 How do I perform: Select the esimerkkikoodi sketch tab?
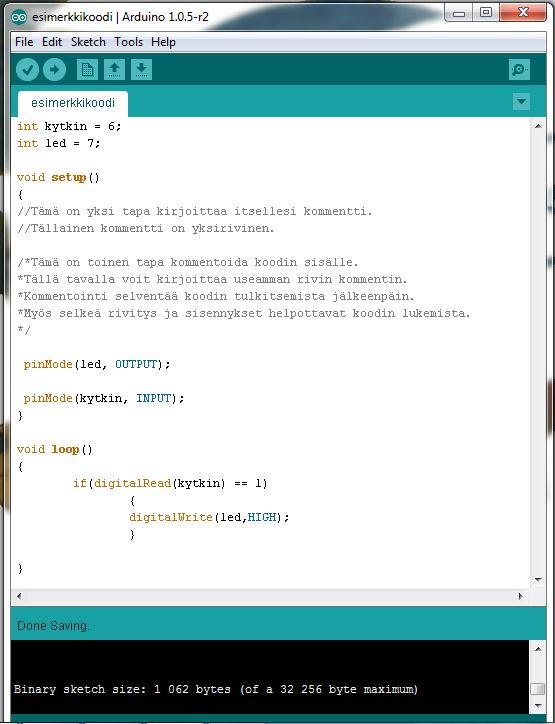(x=73, y=103)
